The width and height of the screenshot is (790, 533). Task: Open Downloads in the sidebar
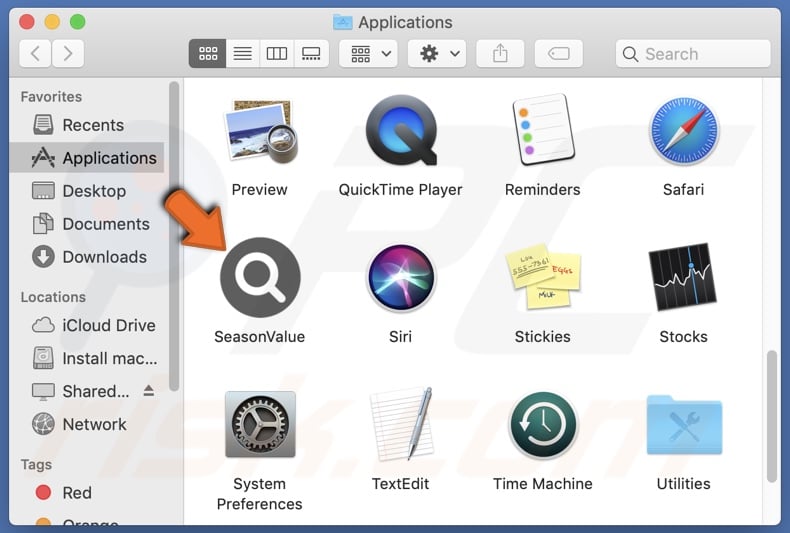(87, 257)
